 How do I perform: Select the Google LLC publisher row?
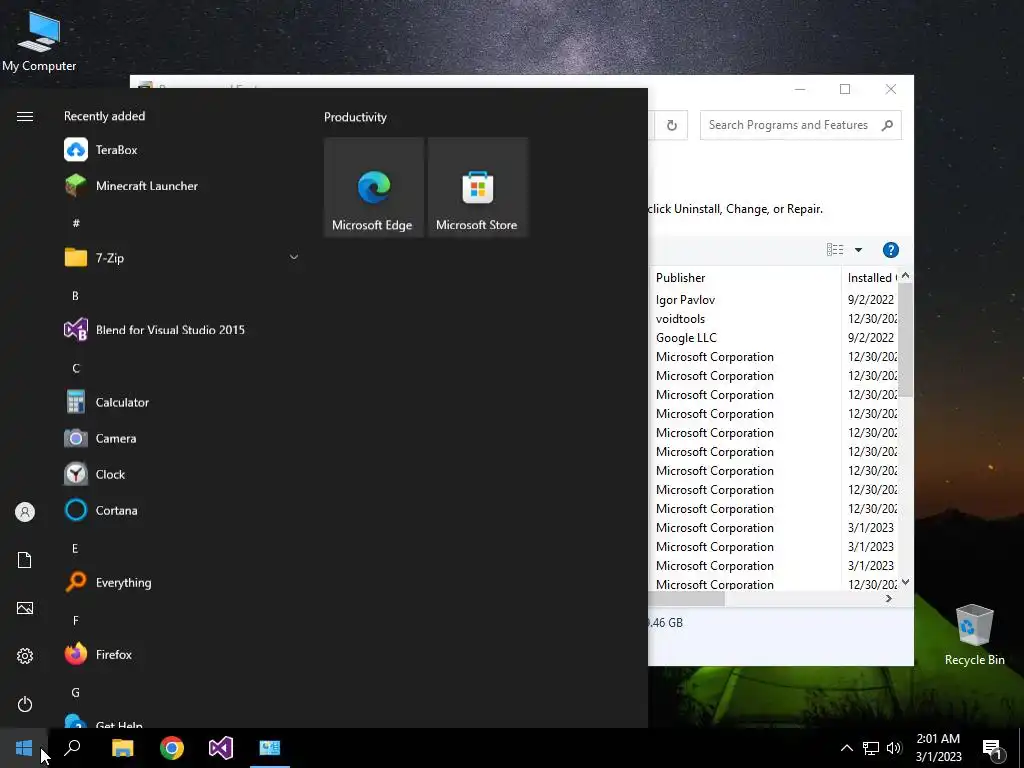point(686,338)
